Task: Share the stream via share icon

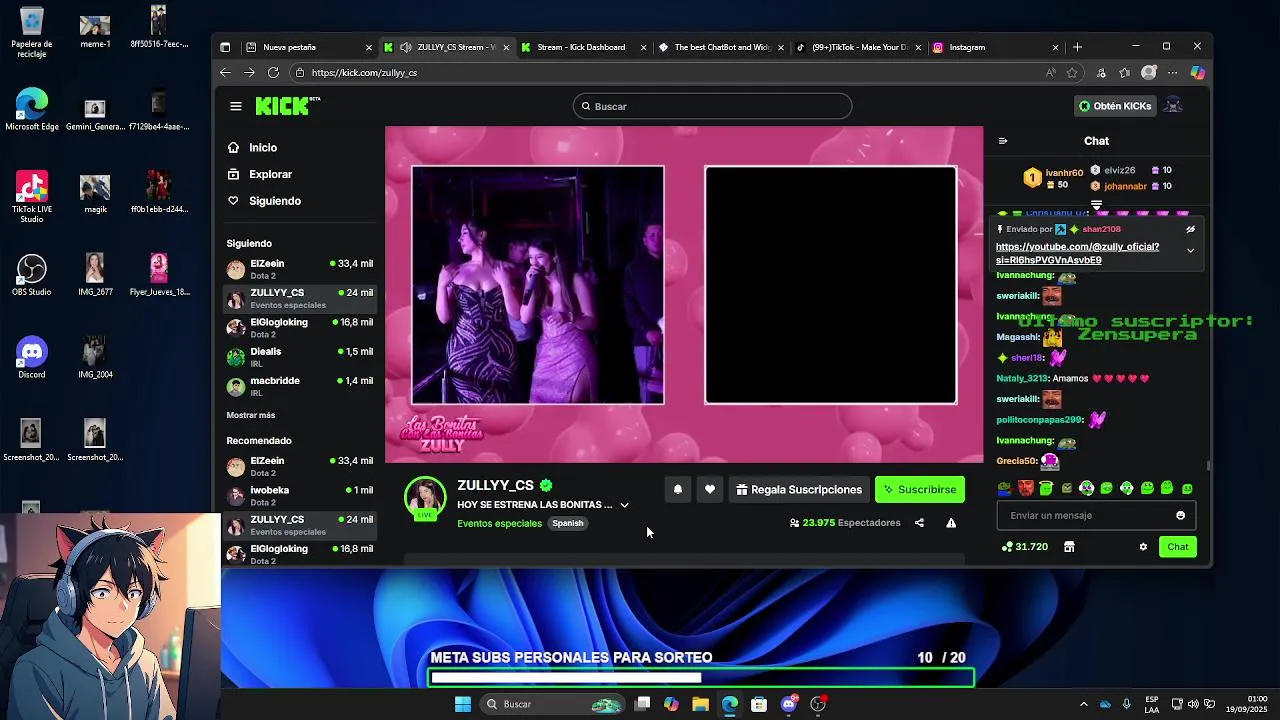Action: tap(919, 523)
